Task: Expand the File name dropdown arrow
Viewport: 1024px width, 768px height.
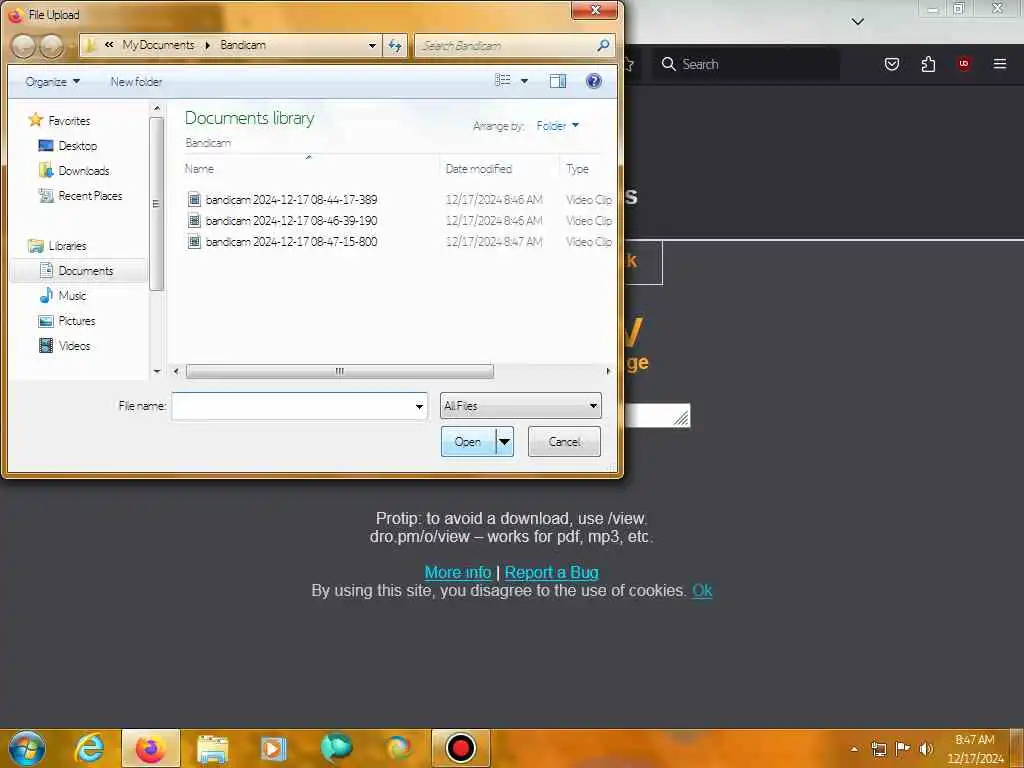Action: pos(419,406)
